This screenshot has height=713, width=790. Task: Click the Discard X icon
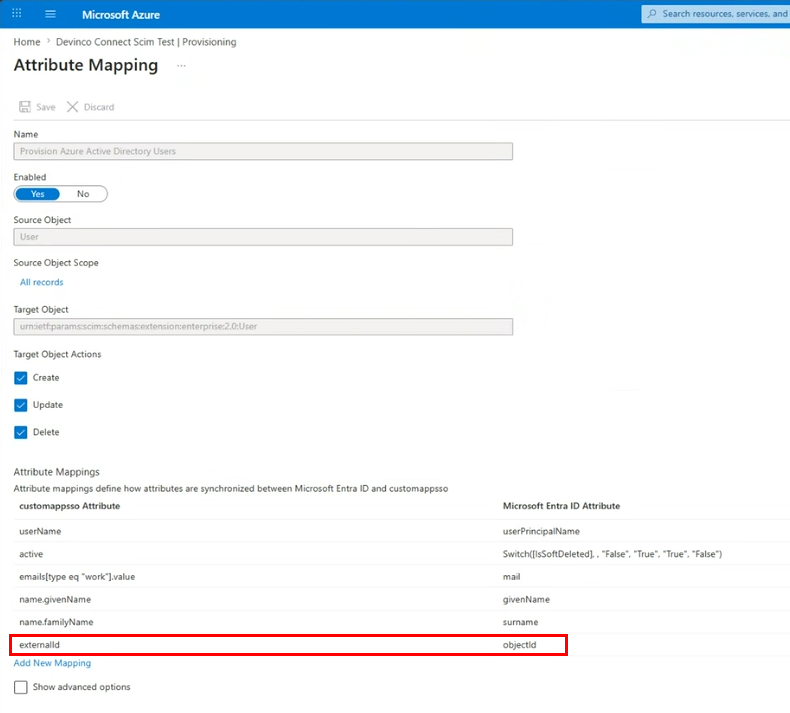tap(73, 107)
